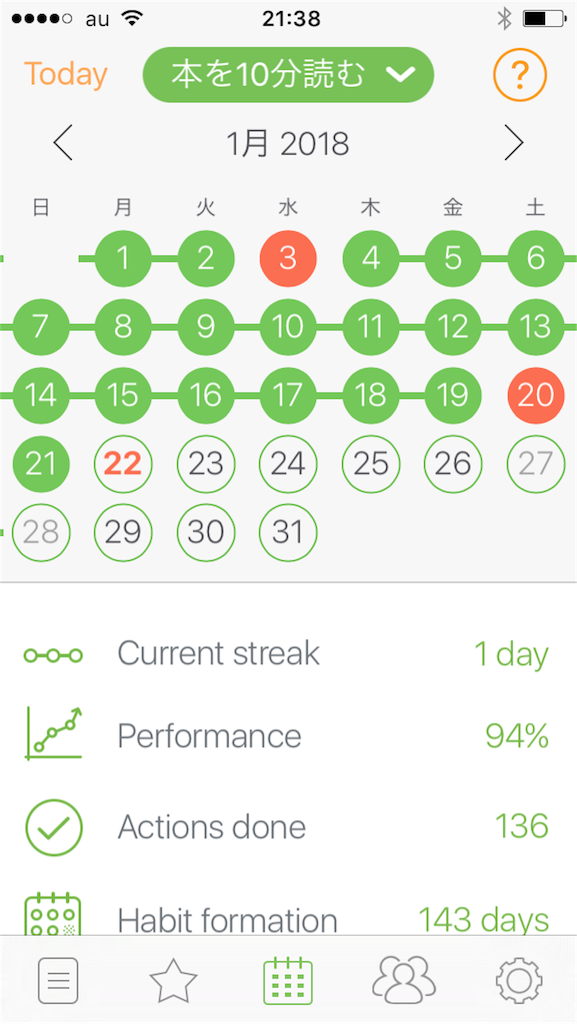Open the friends group tab icon
577x1024 pixels.
tap(403, 980)
